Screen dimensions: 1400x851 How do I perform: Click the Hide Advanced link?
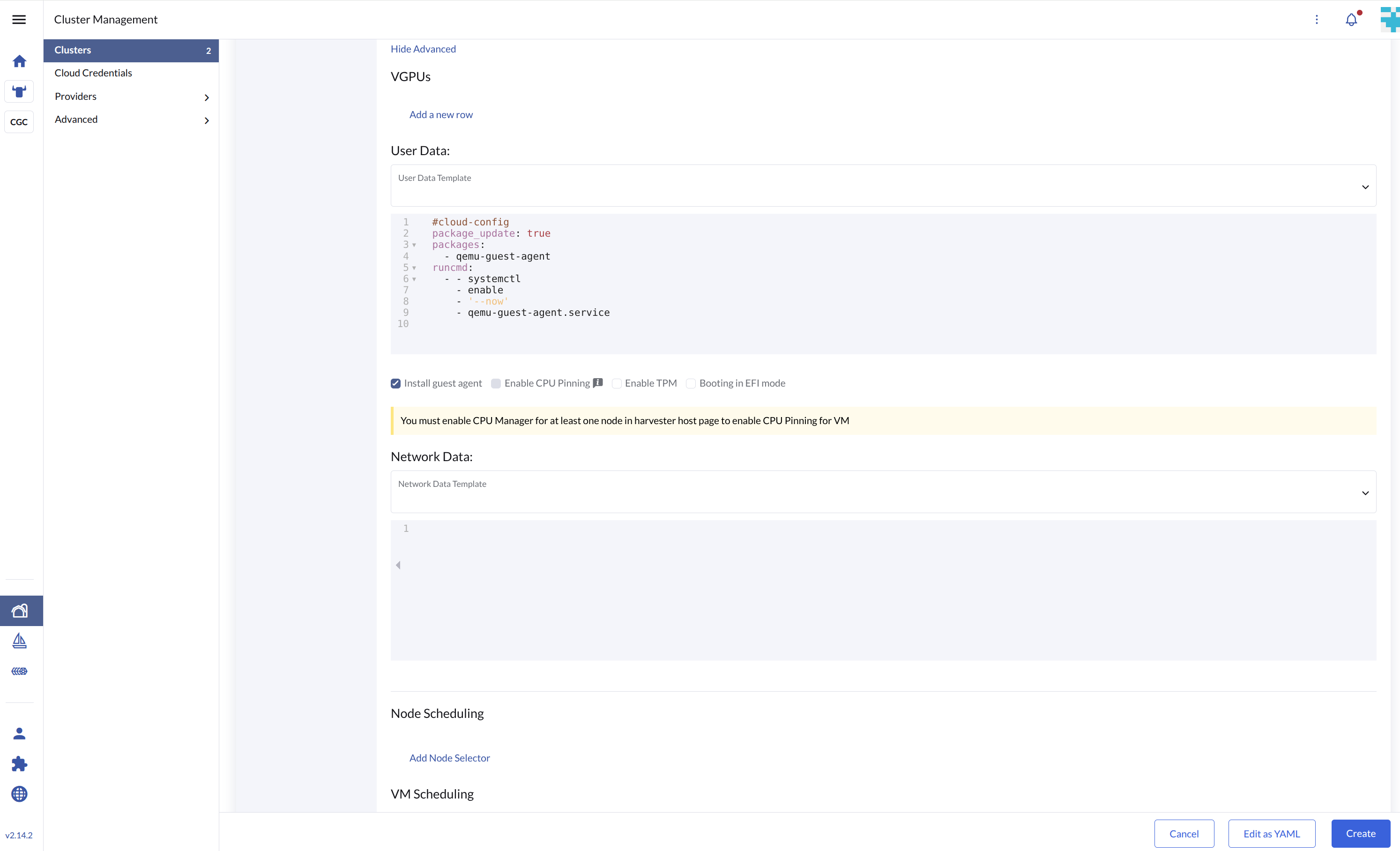coord(423,49)
